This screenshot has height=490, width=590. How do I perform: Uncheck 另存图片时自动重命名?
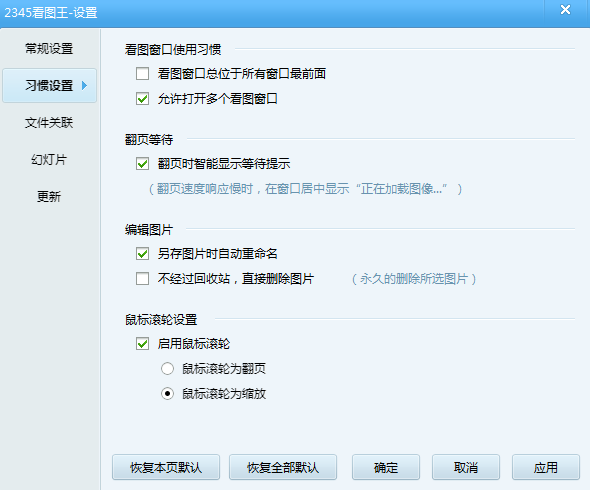pos(143,254)
